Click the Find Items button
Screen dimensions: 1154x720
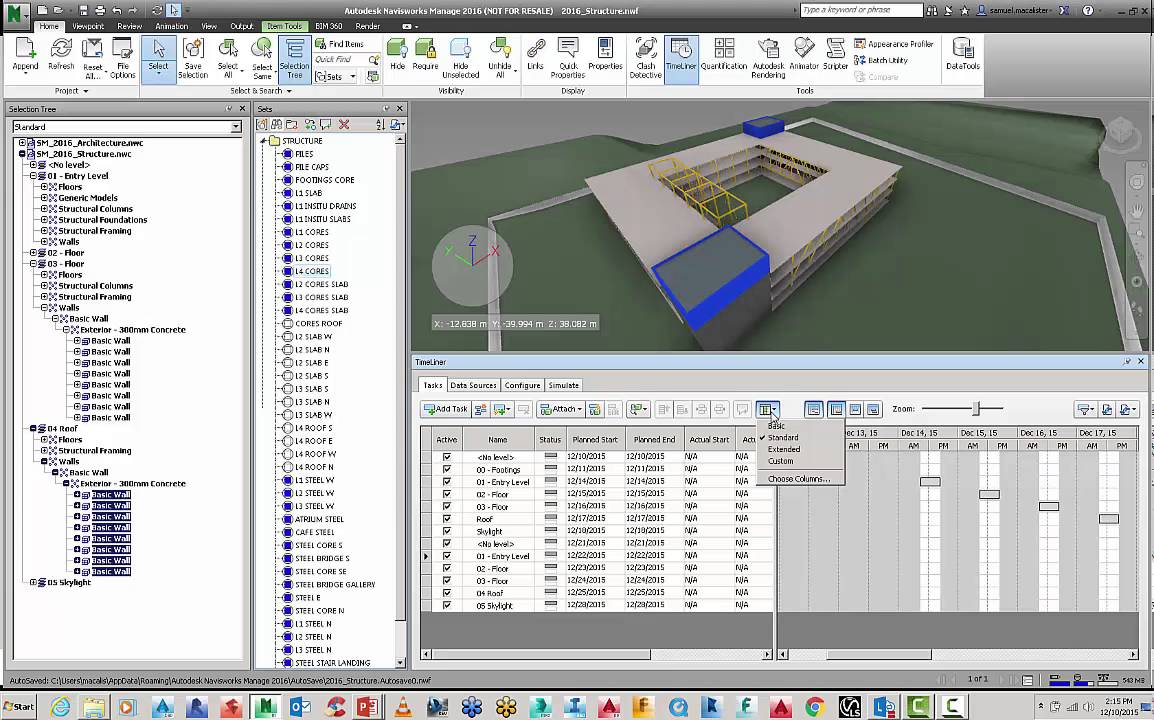tap(339, 44)
